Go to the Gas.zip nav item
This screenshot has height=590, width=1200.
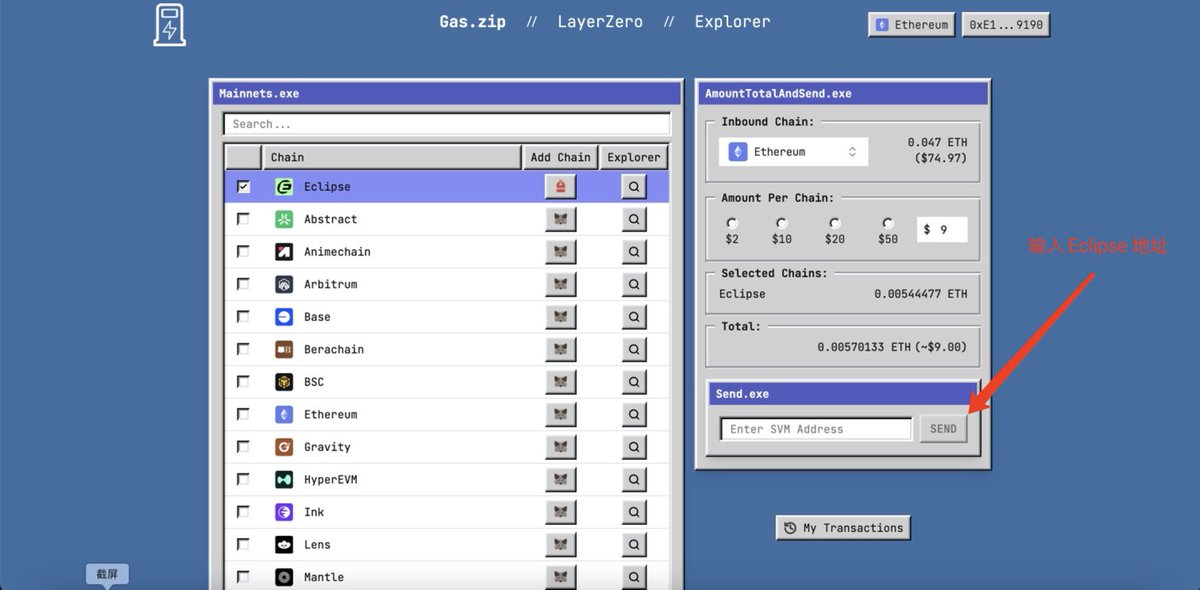pos(473,21)
